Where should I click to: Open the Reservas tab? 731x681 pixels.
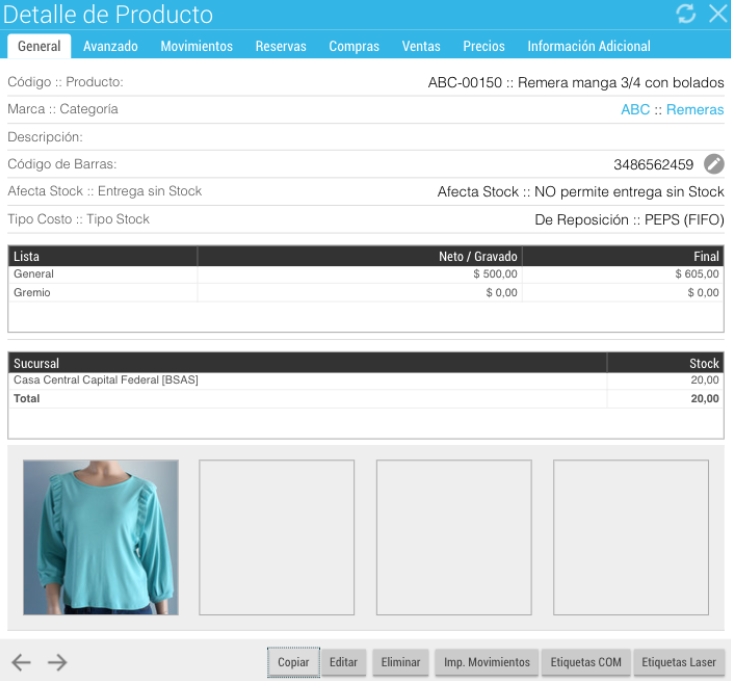click(281, 46)
